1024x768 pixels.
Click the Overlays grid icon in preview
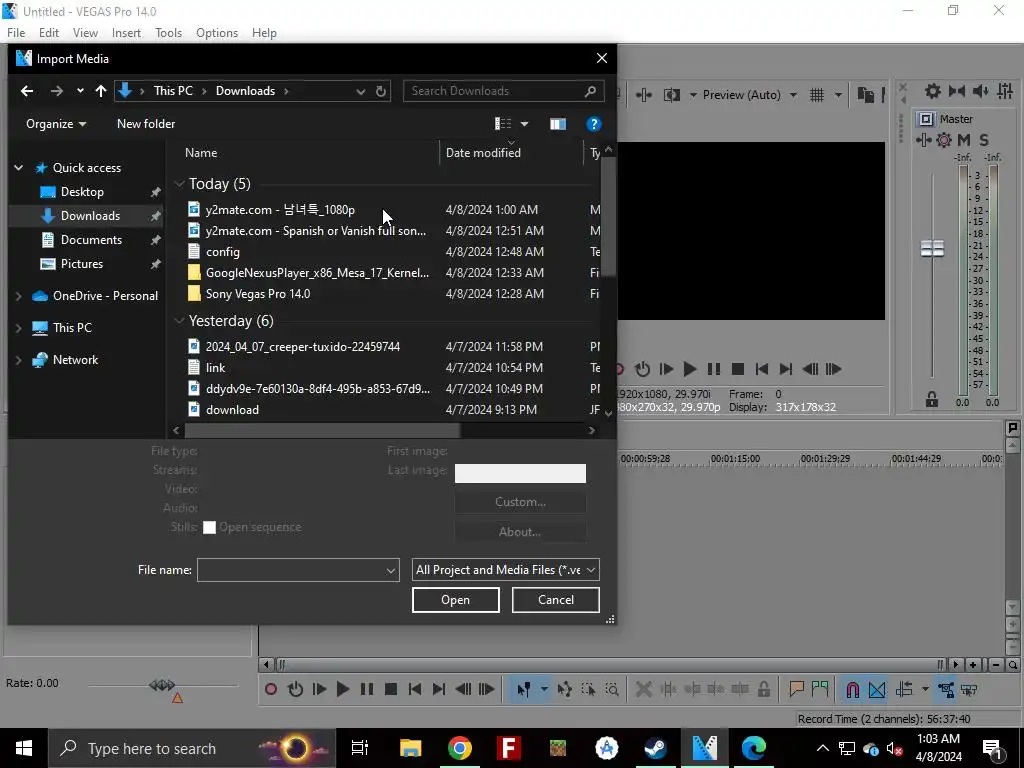pyautogui.click(x=817, y=95)
